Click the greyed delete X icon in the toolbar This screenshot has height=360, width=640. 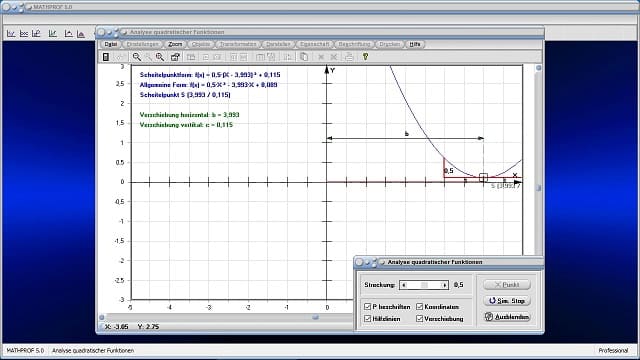(x=321, y=57)
